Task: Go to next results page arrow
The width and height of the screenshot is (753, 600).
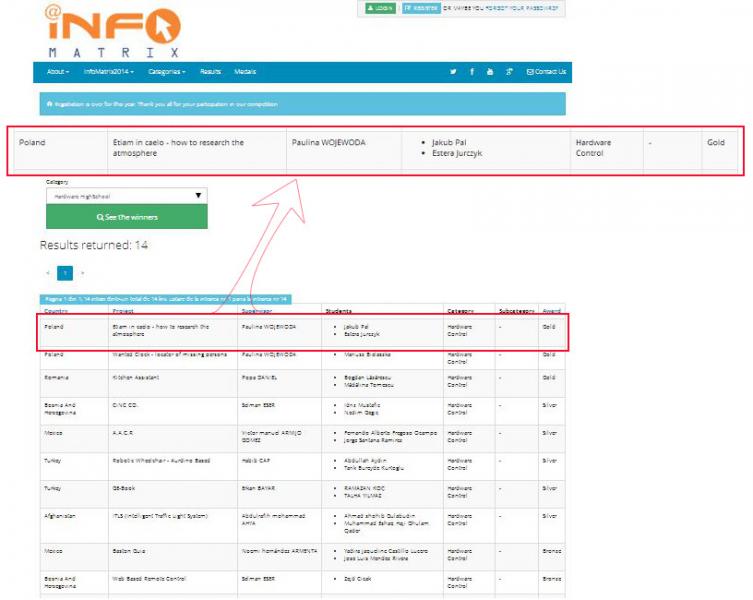Action: click(x=82, y=273)
